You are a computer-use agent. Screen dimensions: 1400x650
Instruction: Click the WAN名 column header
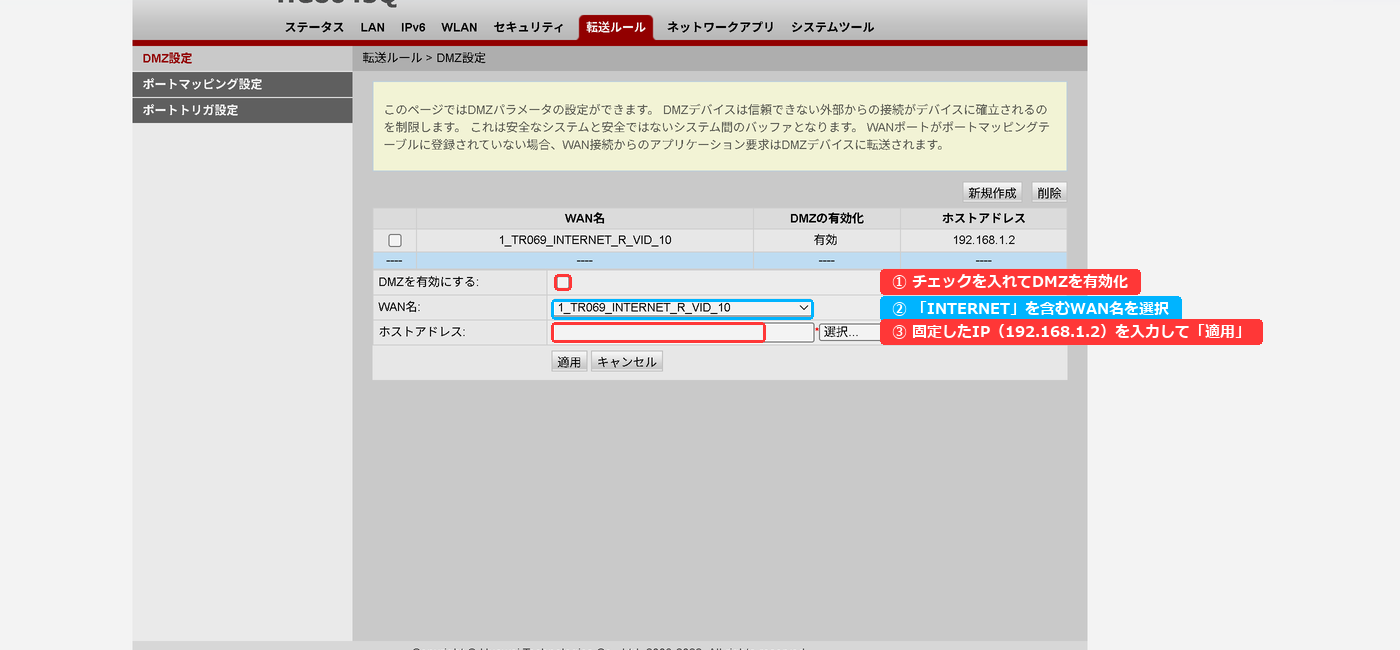coord(585,218)
